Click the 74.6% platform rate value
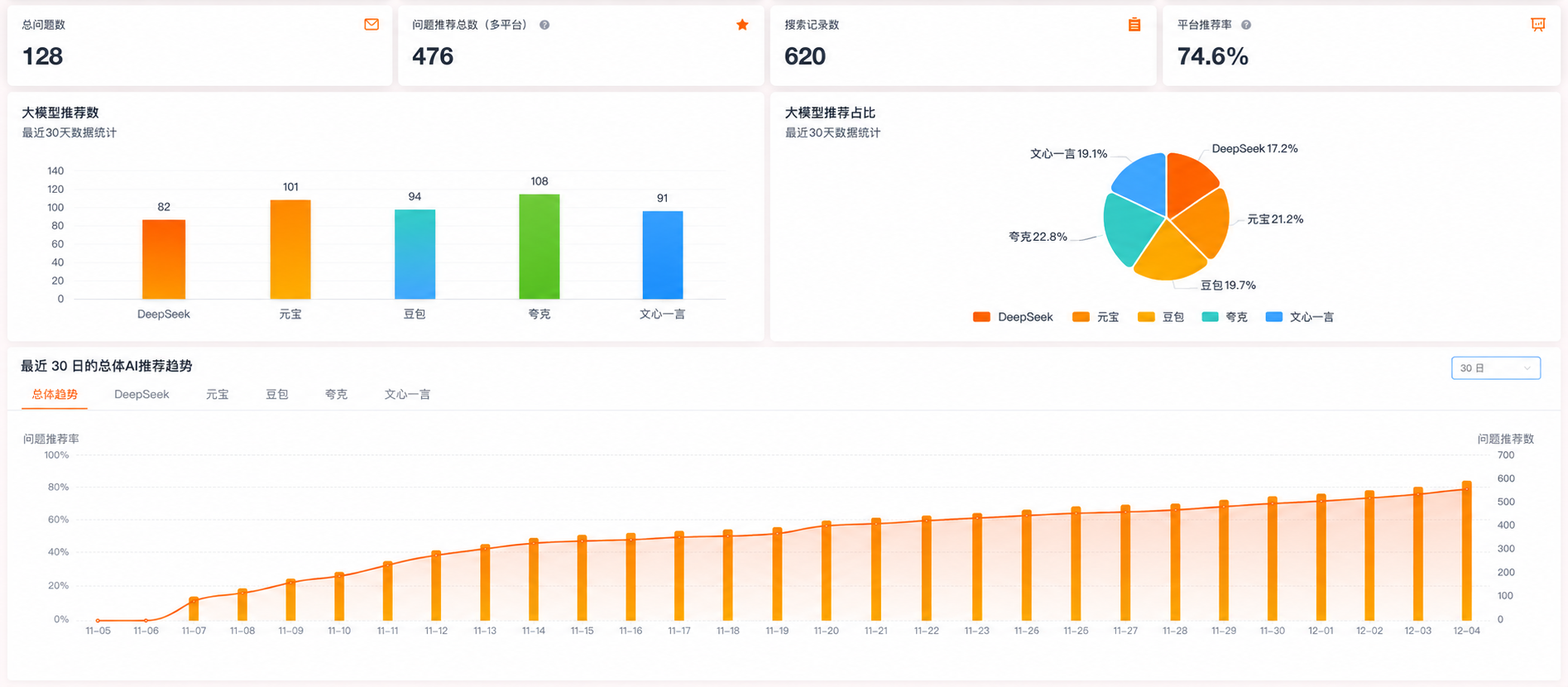The width and height of the screenshot is (1568, 687). pyautogui.click(x=1213, y=56)
